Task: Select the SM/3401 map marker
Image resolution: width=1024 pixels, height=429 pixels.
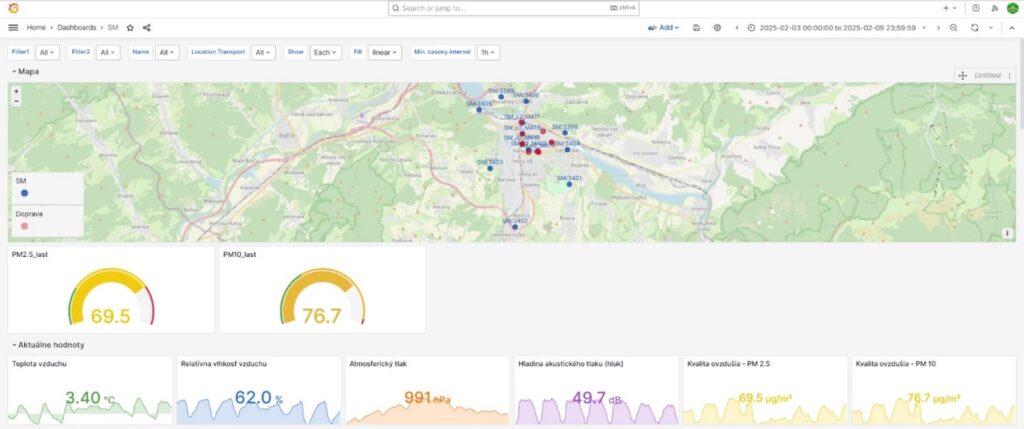Action: [x=569, y=184]
